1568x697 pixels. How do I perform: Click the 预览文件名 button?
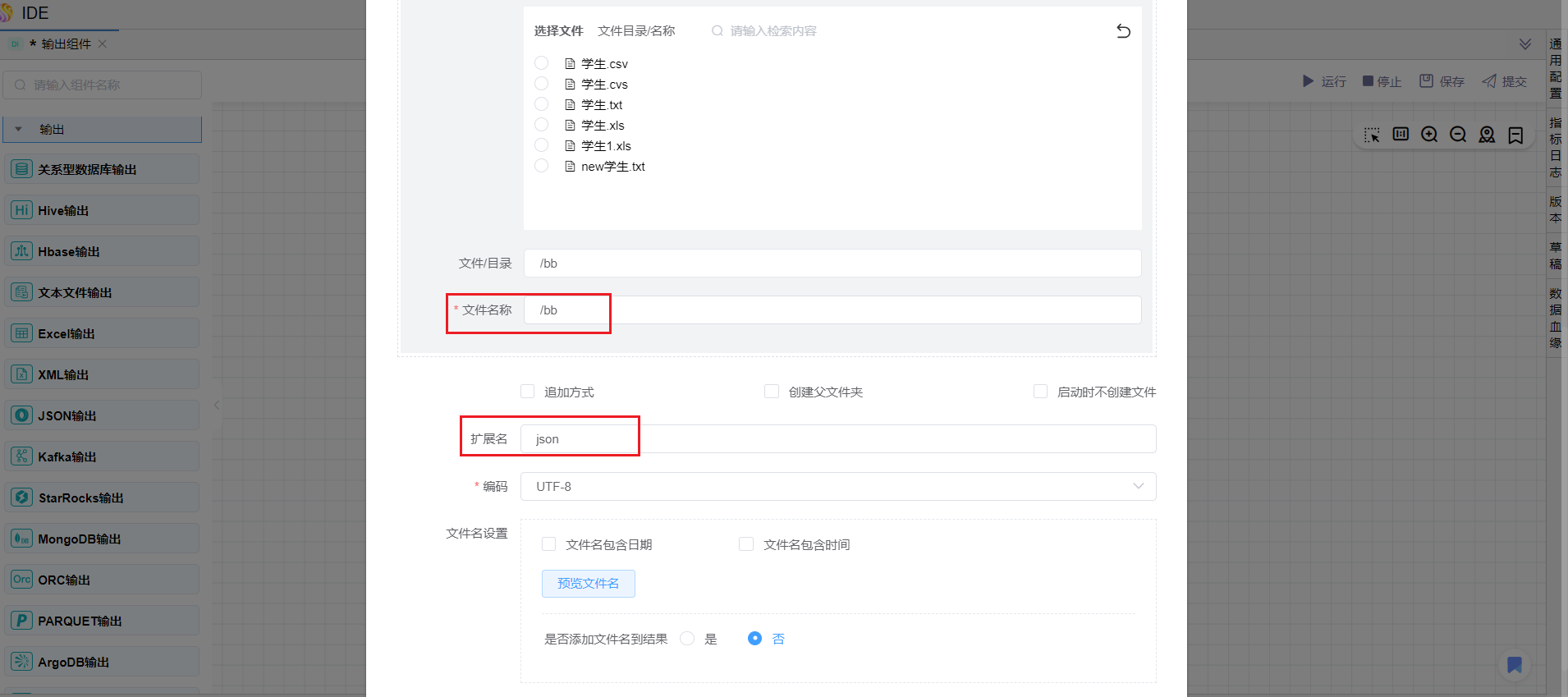[588, 583]
